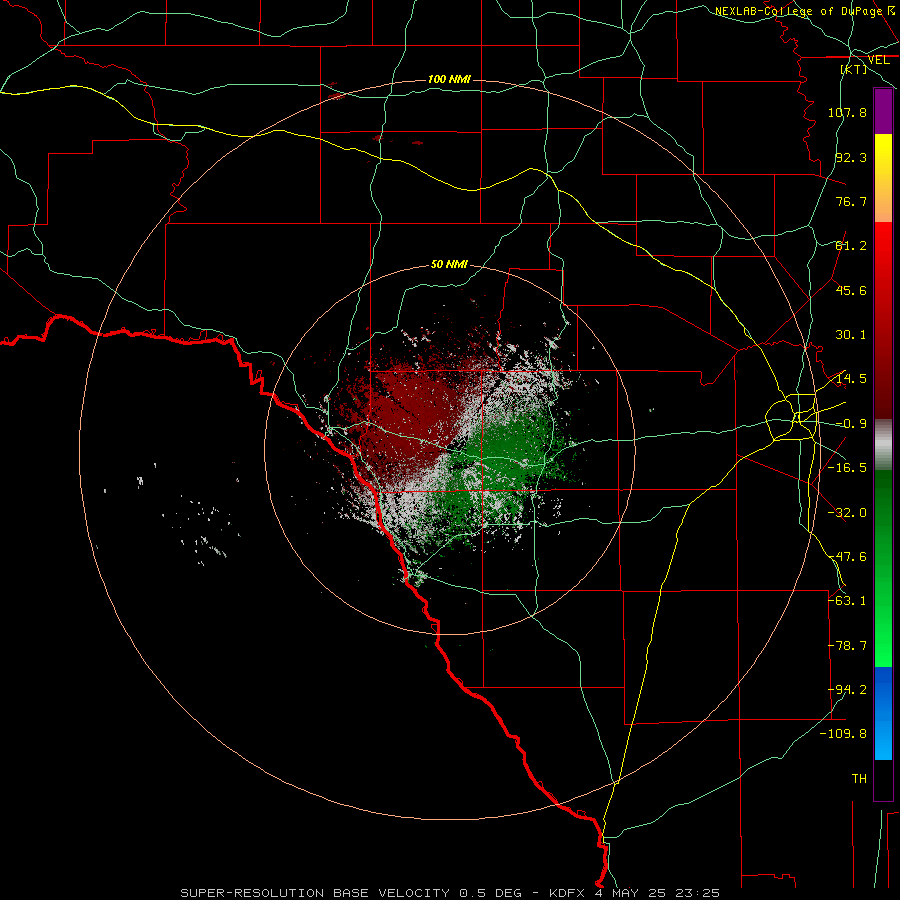Click the 100 NMI range ring label
900x900 pixels.
[x=449, y=79]
